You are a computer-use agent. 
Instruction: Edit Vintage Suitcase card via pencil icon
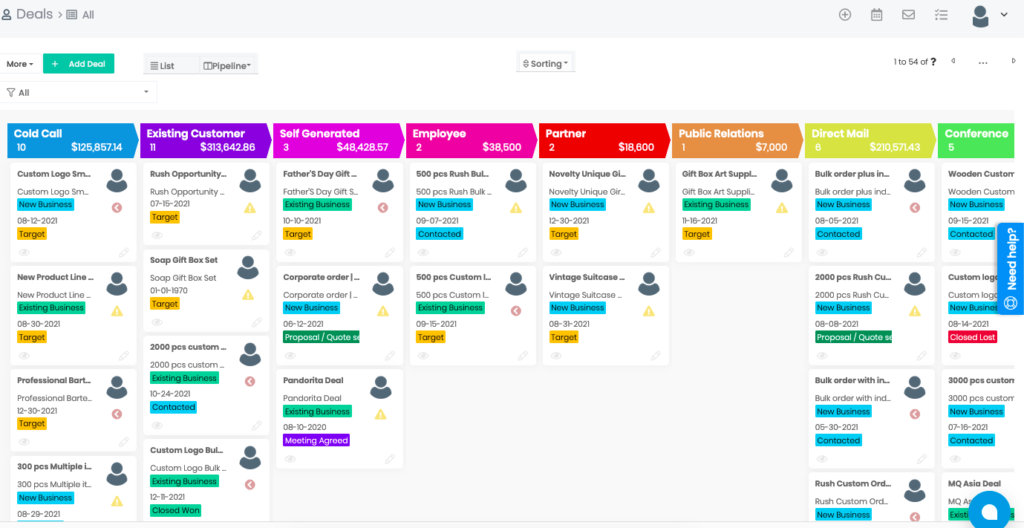(656, 355)
